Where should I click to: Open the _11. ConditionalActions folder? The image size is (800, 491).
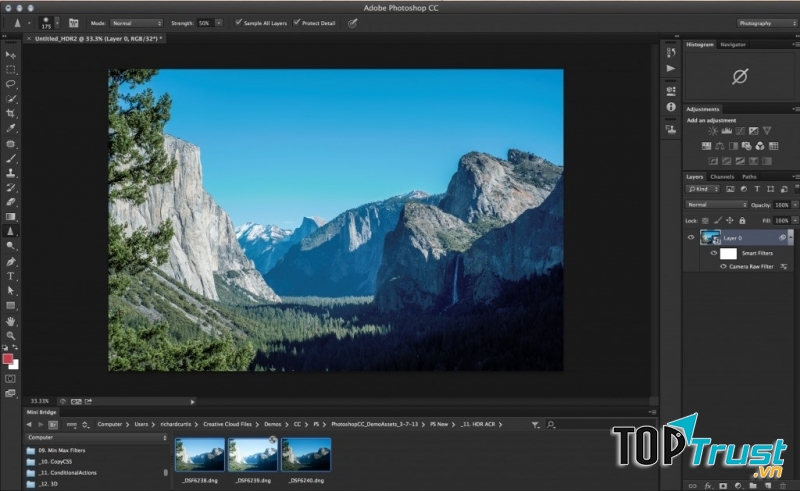67,473
